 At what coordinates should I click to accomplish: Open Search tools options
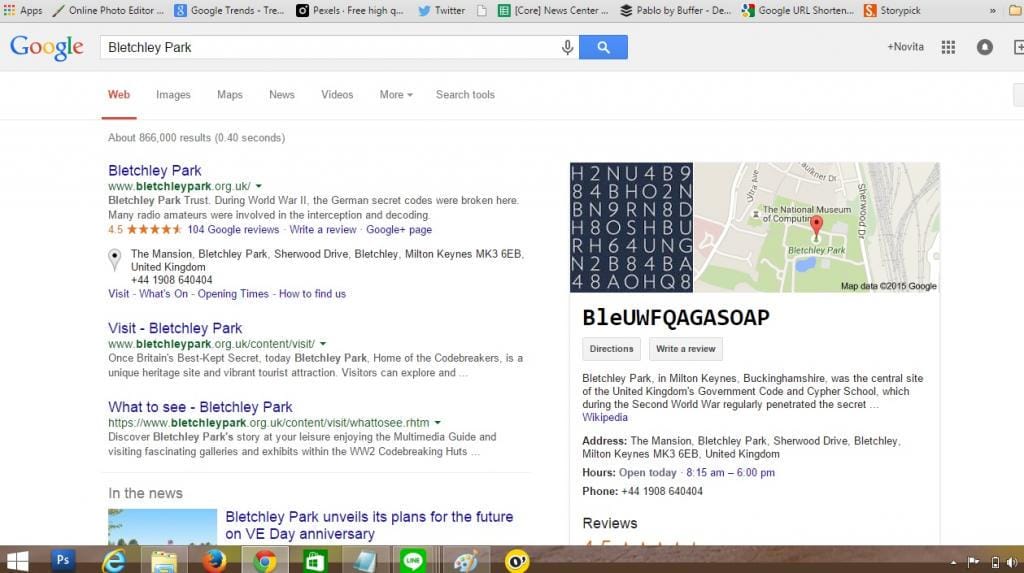[x=465, y=95]
